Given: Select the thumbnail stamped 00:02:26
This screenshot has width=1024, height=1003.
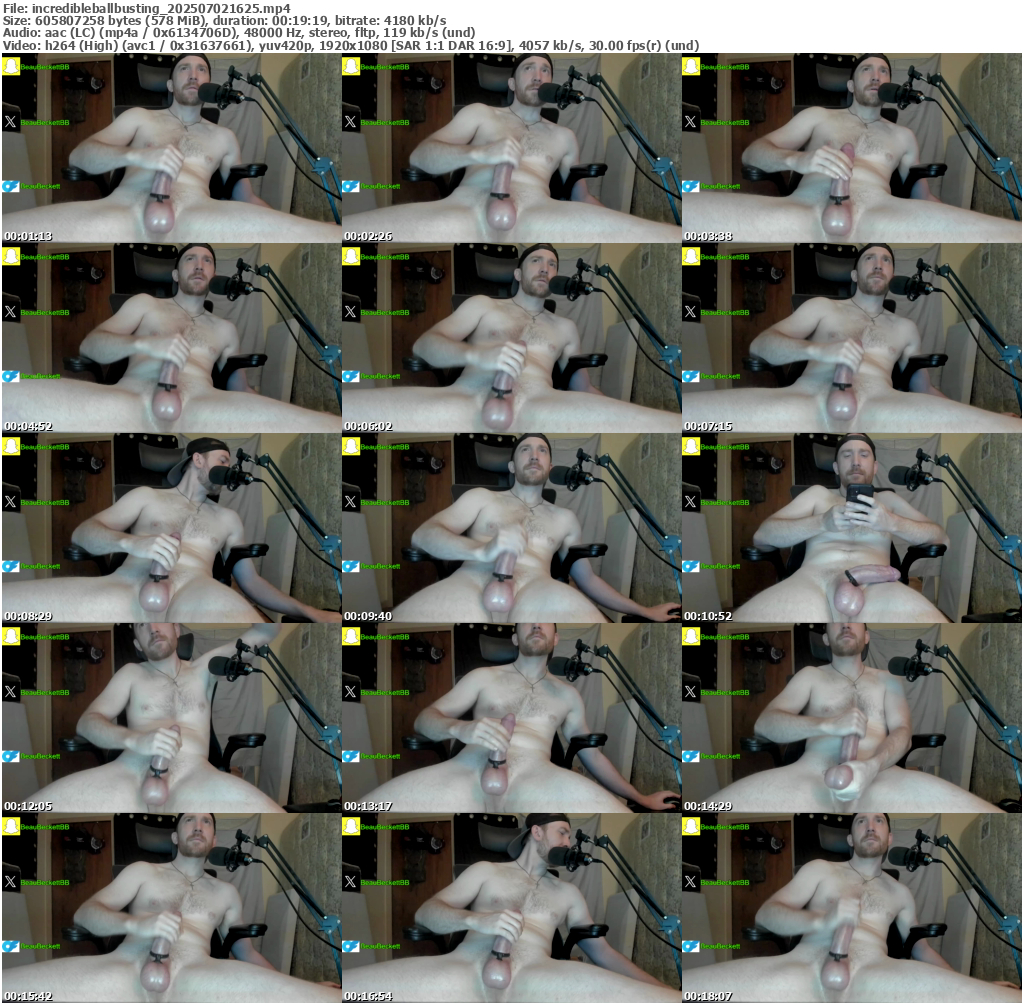Looking at the screenshot, I should [x=511, y=148].
